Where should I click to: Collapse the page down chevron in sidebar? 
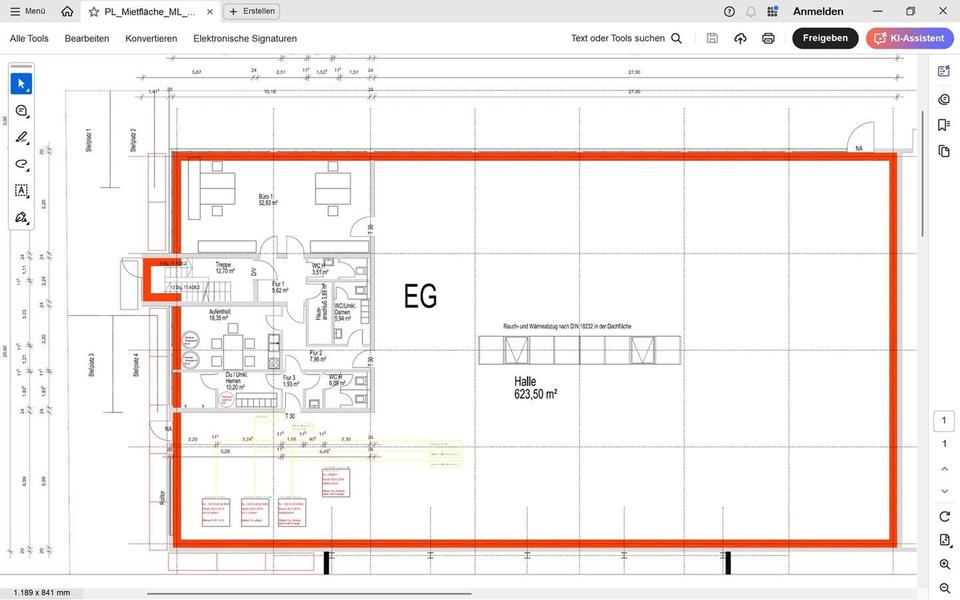pyautogui.click(x=943, y=490)
